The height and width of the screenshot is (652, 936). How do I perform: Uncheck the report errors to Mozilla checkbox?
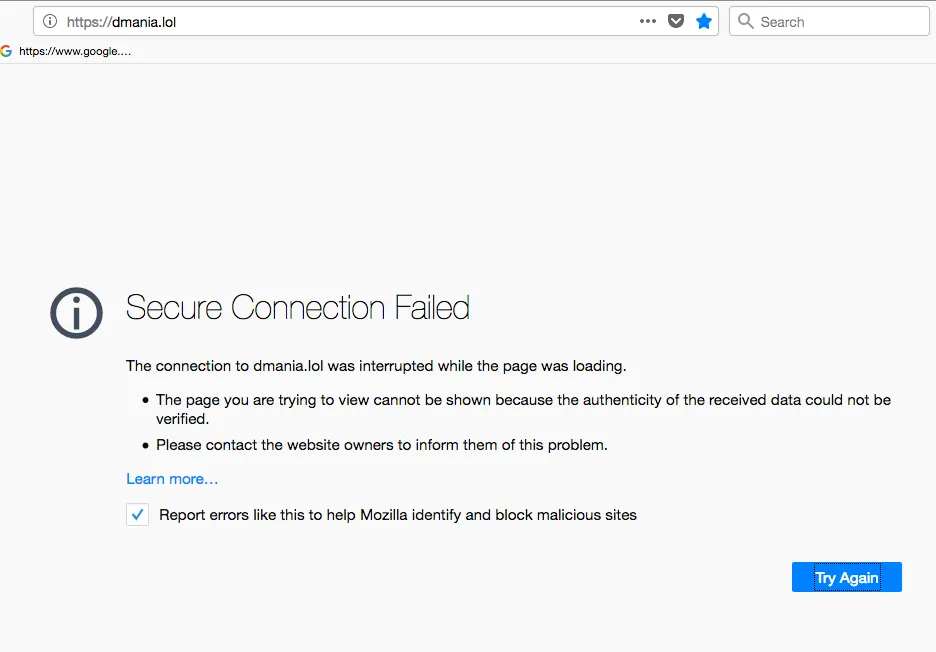(137, 514)
